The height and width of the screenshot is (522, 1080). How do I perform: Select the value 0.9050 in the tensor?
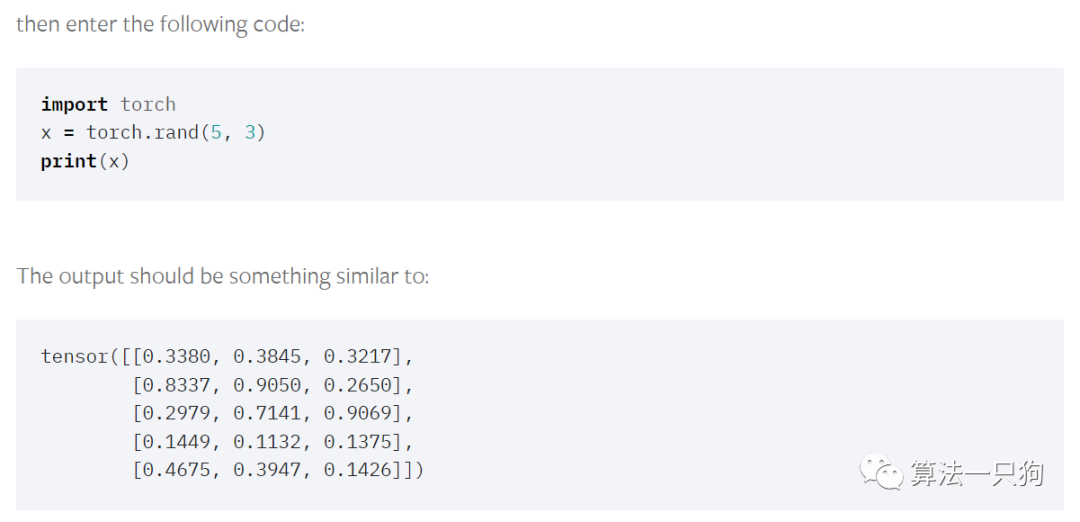(267, 385)
